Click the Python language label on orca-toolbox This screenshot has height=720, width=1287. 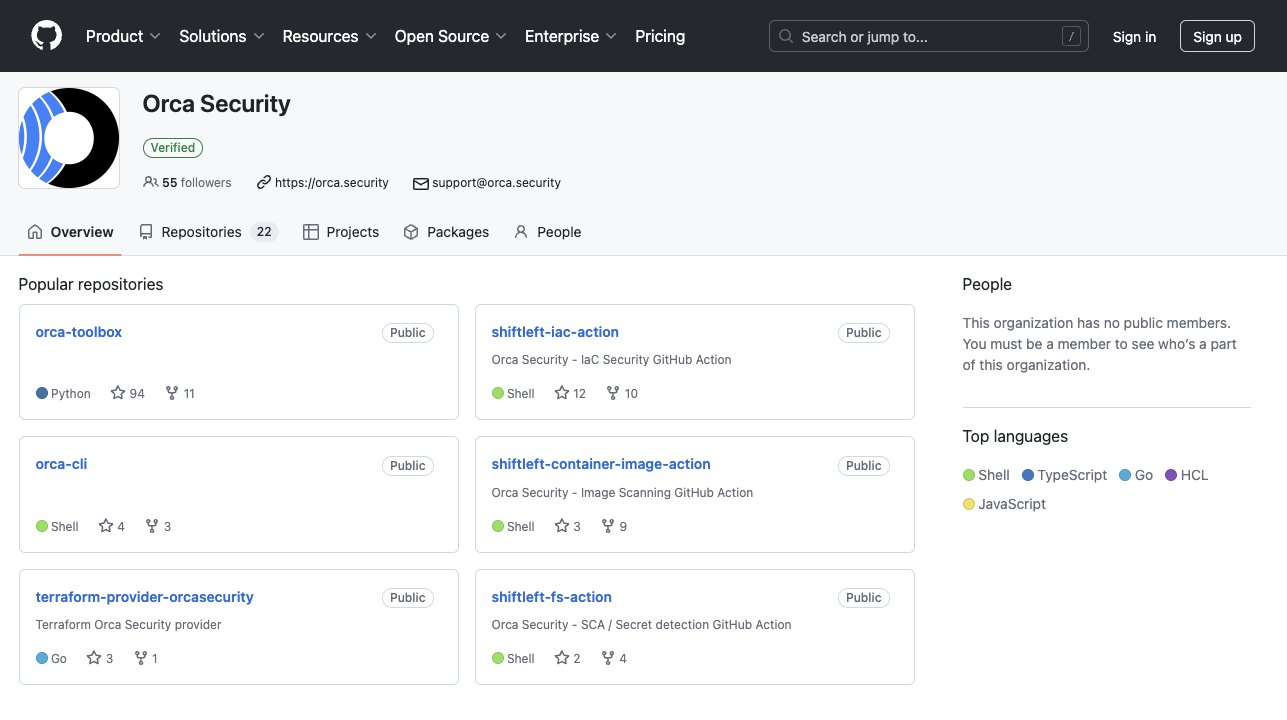[x=71, y=394]
